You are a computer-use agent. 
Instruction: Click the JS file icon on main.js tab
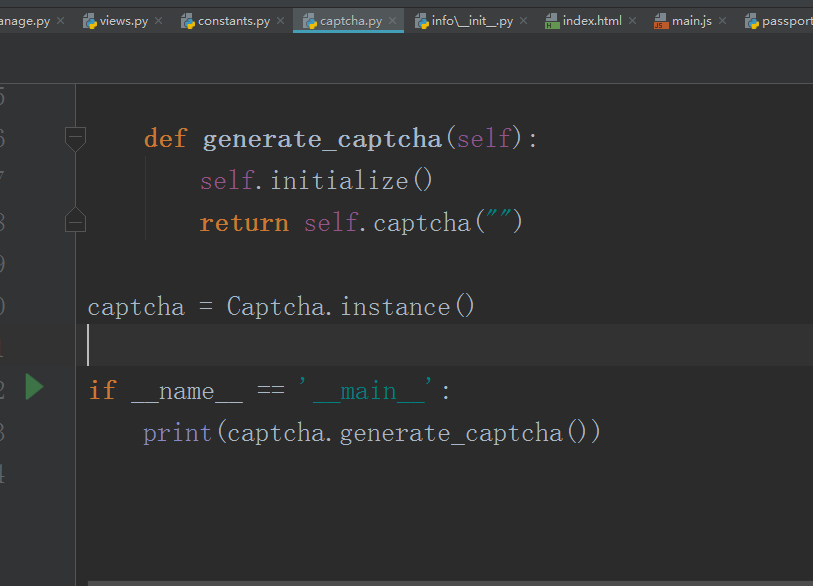[661, 20]
